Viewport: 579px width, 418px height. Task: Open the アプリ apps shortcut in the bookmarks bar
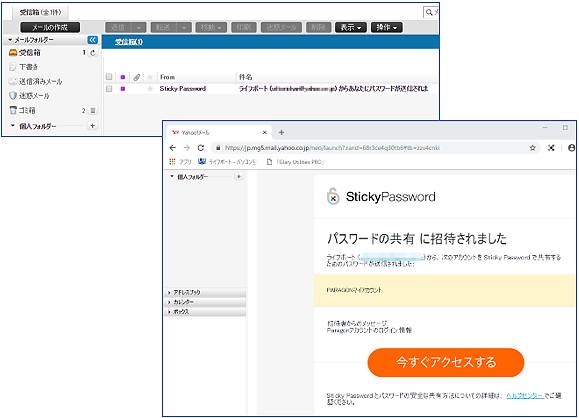coord(181,162)
